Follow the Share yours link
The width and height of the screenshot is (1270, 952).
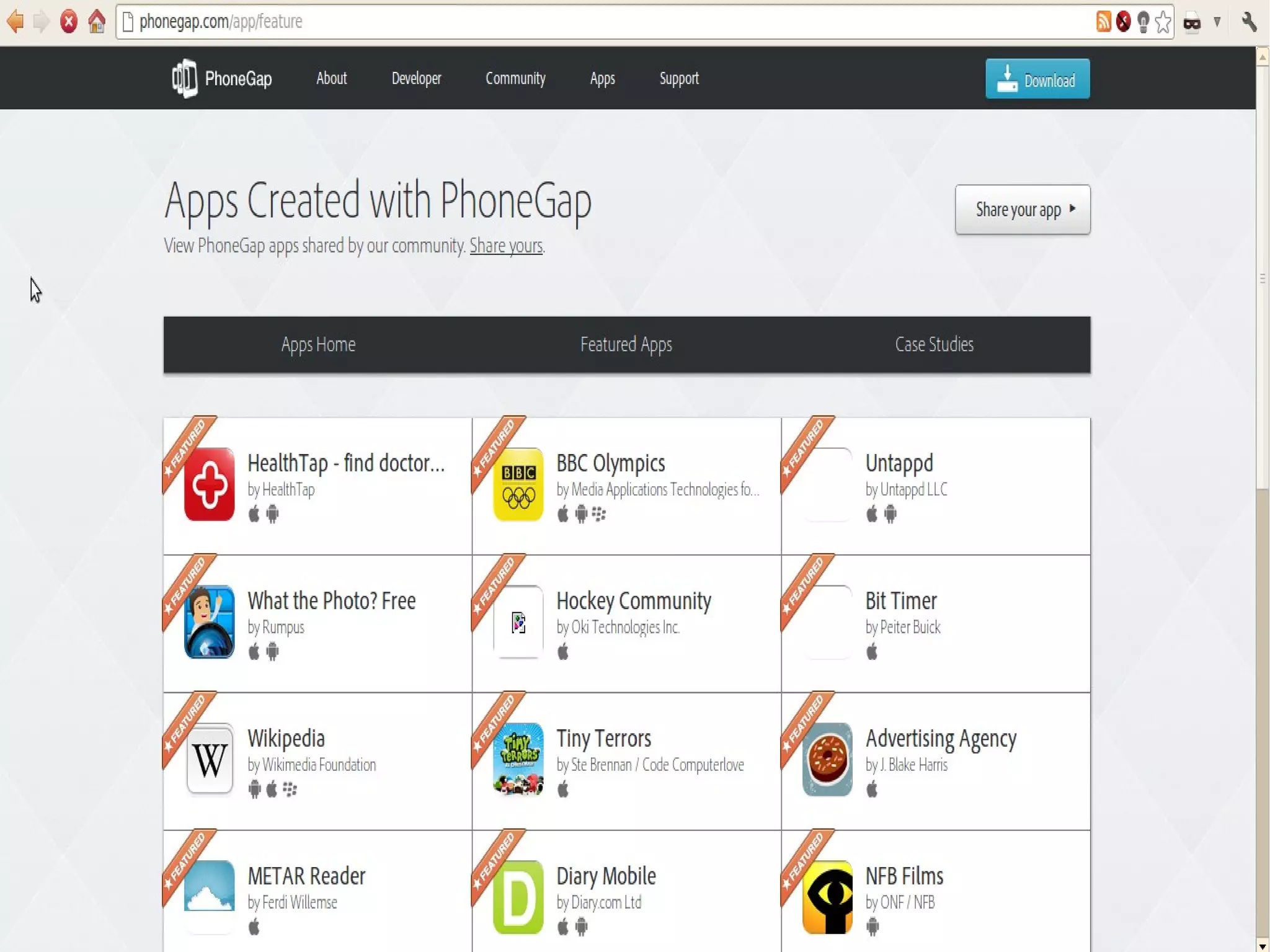click(506, 246)
